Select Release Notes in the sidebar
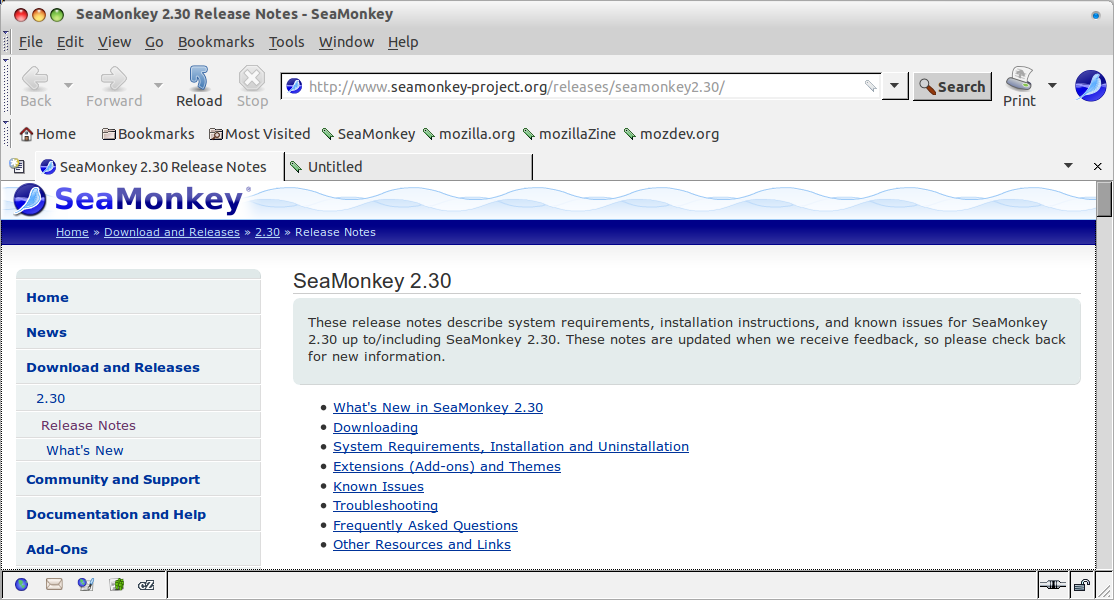Screen dimensions: 1114x600 tap(139, 425)
